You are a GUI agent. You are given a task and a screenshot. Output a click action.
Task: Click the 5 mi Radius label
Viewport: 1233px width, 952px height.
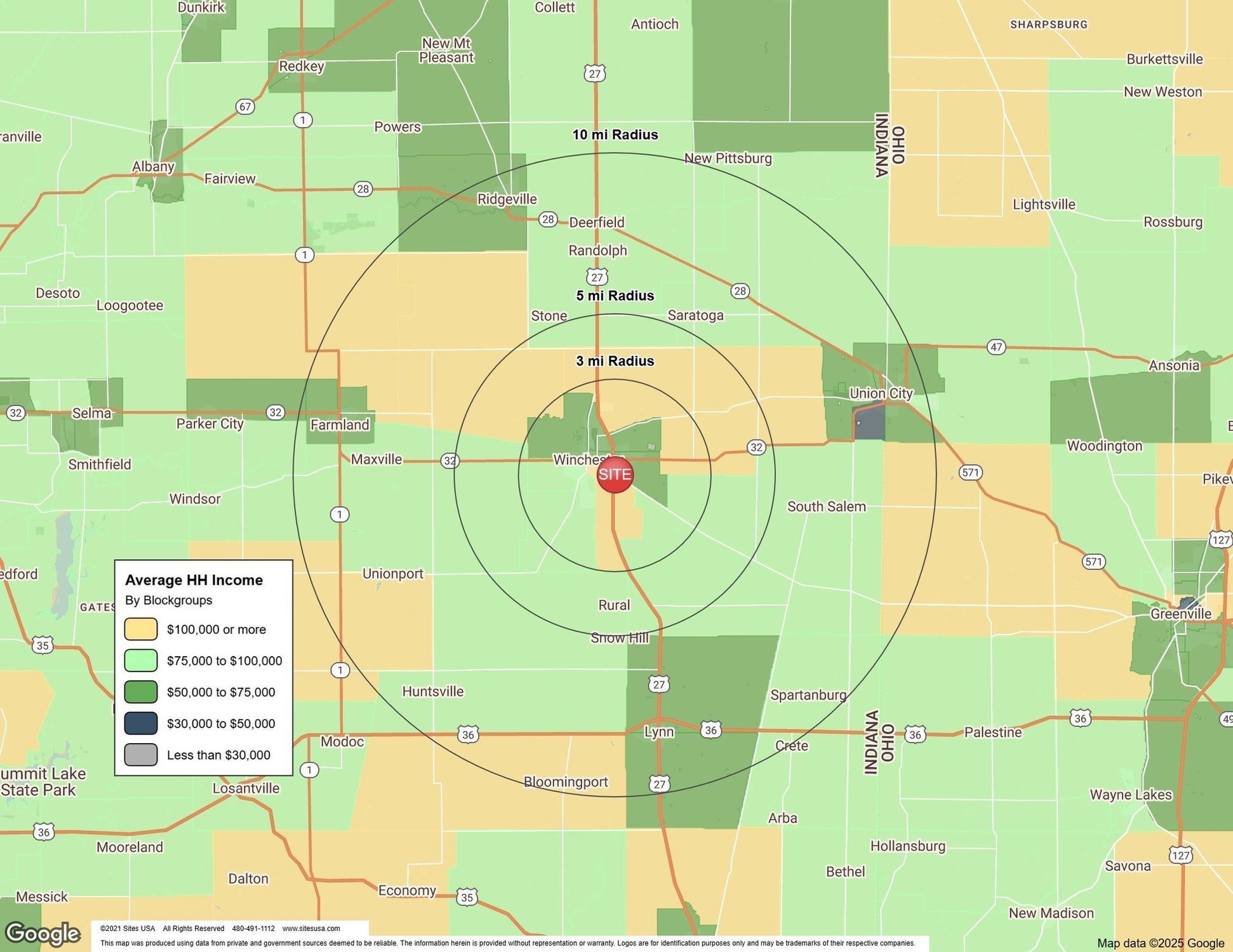(615, 296)
